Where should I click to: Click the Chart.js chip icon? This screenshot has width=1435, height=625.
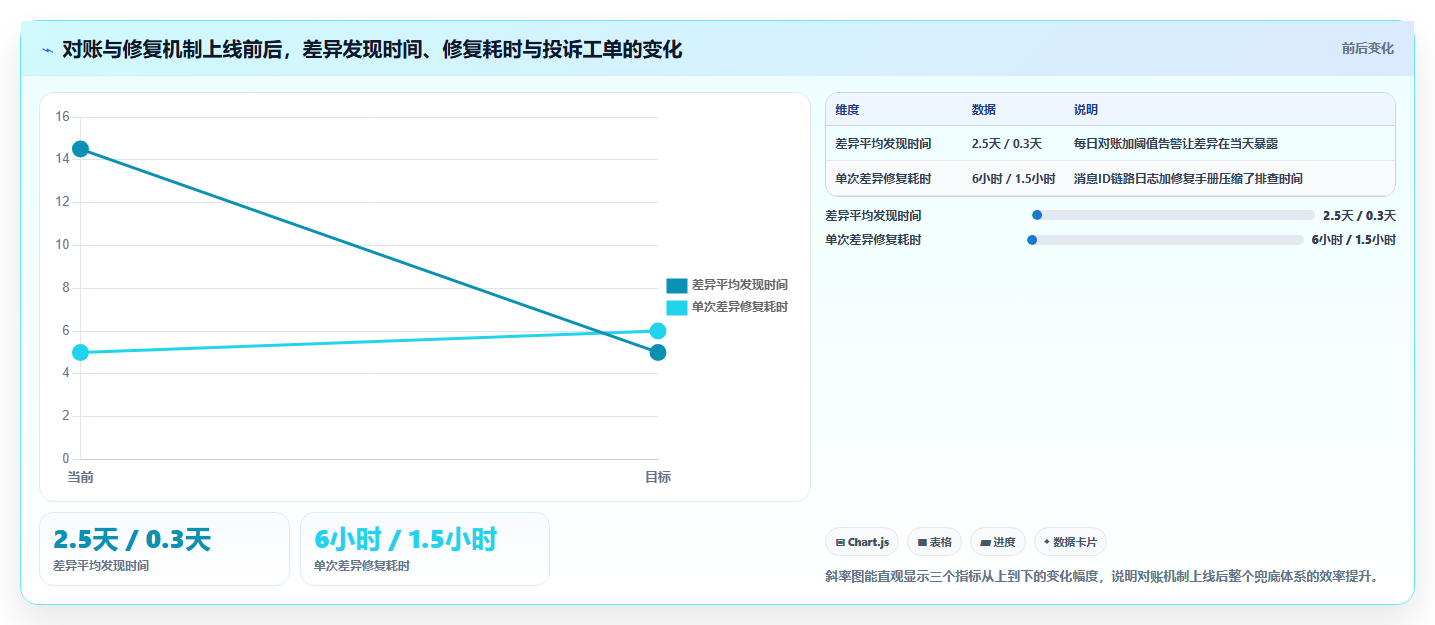[x=840, y=542]
